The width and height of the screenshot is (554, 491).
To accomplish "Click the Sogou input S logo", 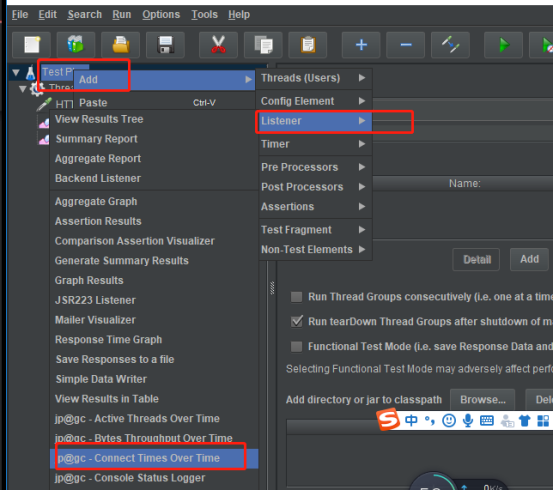I will click(x=388, y=420).
